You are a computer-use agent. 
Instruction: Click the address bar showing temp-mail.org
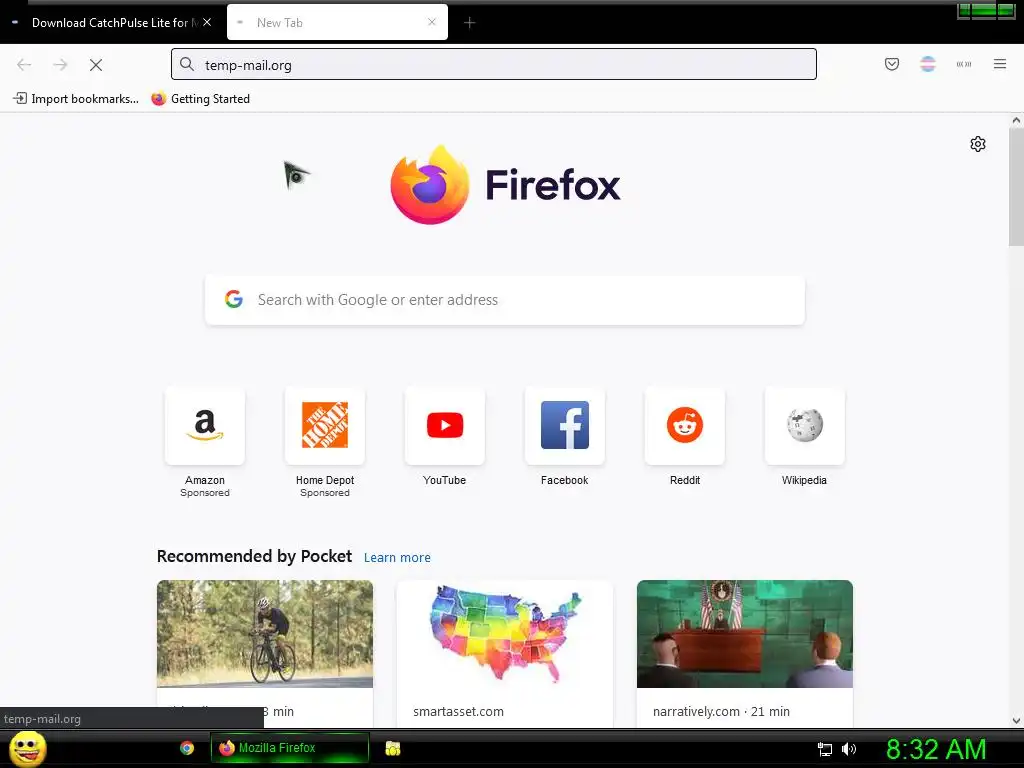[x=494, y=65]
